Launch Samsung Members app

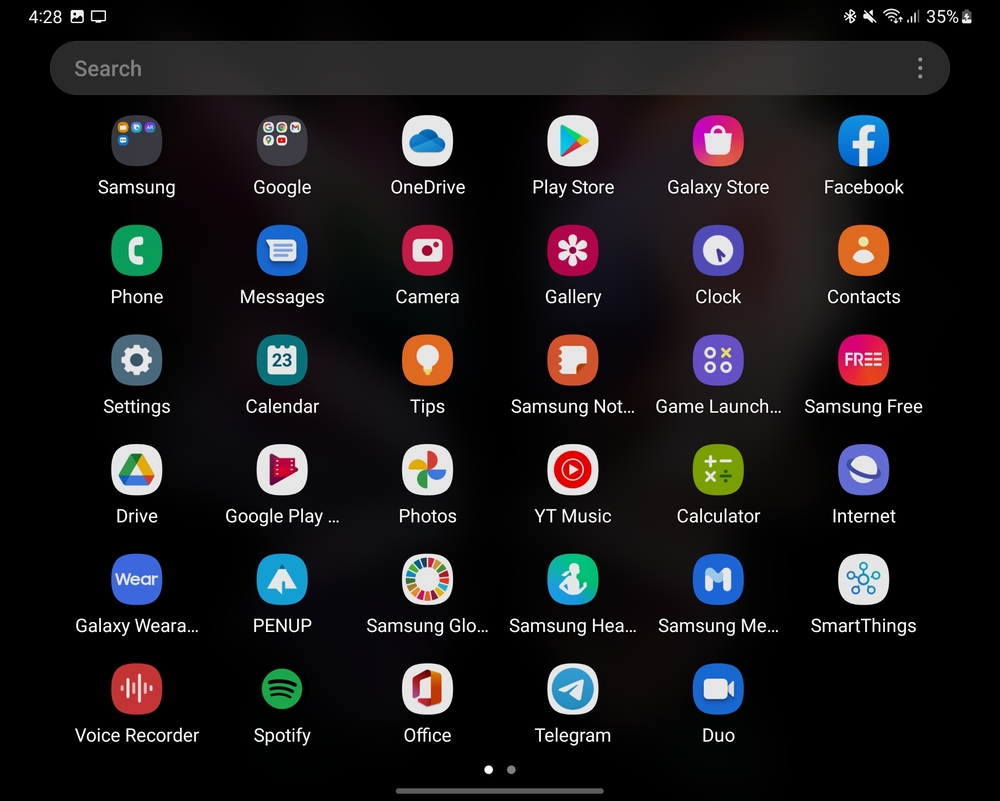[718, 580]
